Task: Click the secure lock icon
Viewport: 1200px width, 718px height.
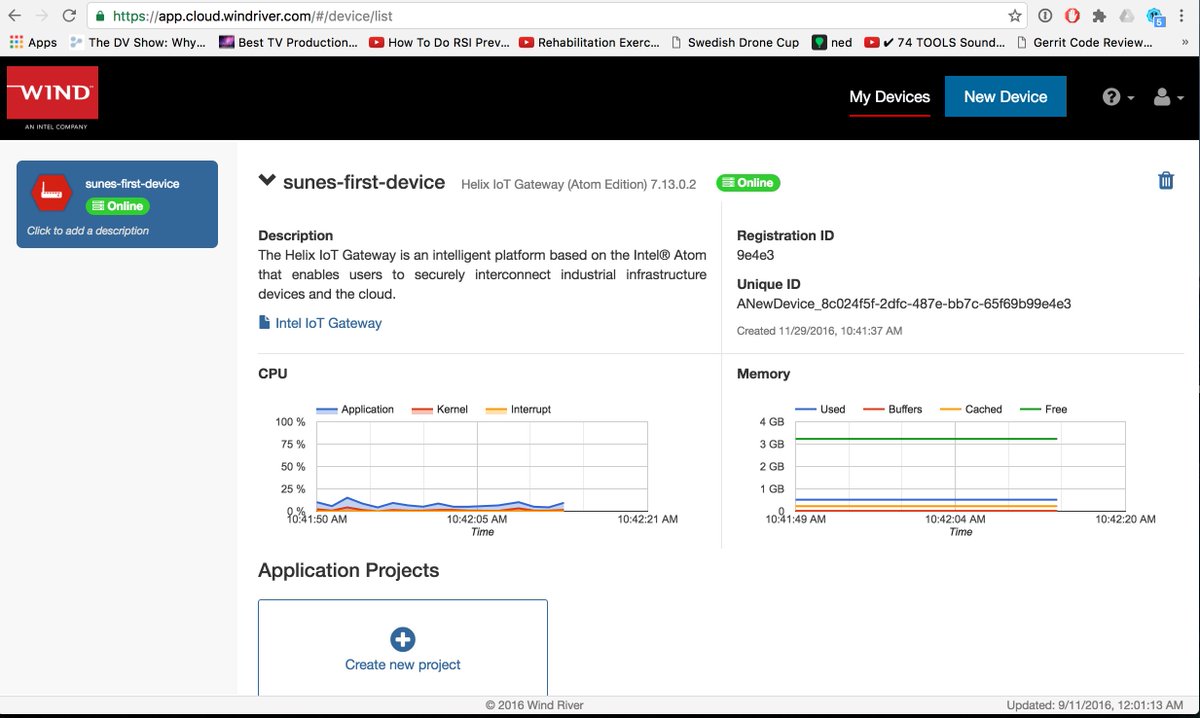Action: point(100,16)
